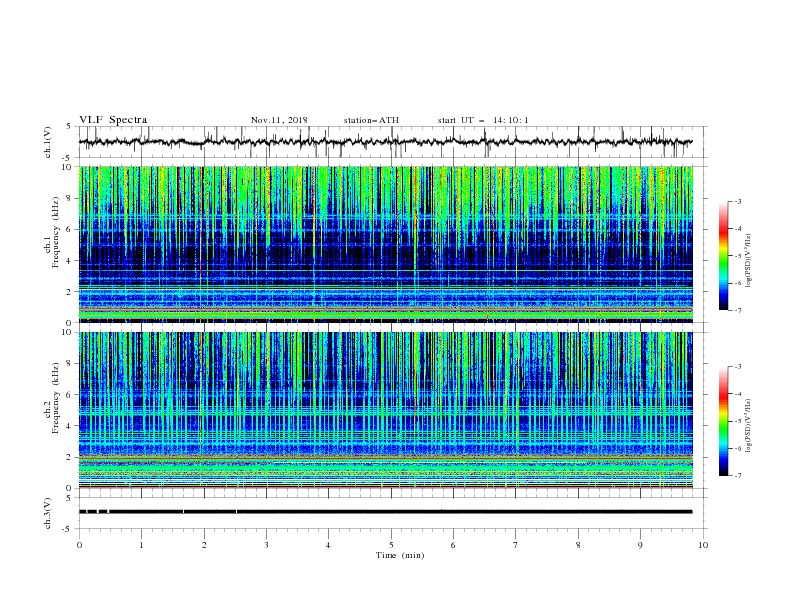Image resolution: width=792 pixels, height=612 pixels.
Task: Click the "ch.1(V)" waveform axis label
Action: pyautogui.click(x=48, y=142)
